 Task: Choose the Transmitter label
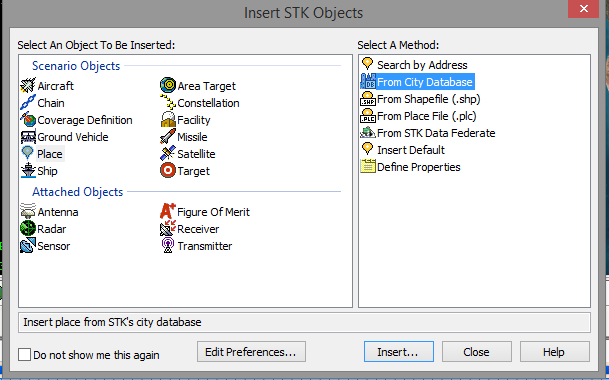coord(205,246)
